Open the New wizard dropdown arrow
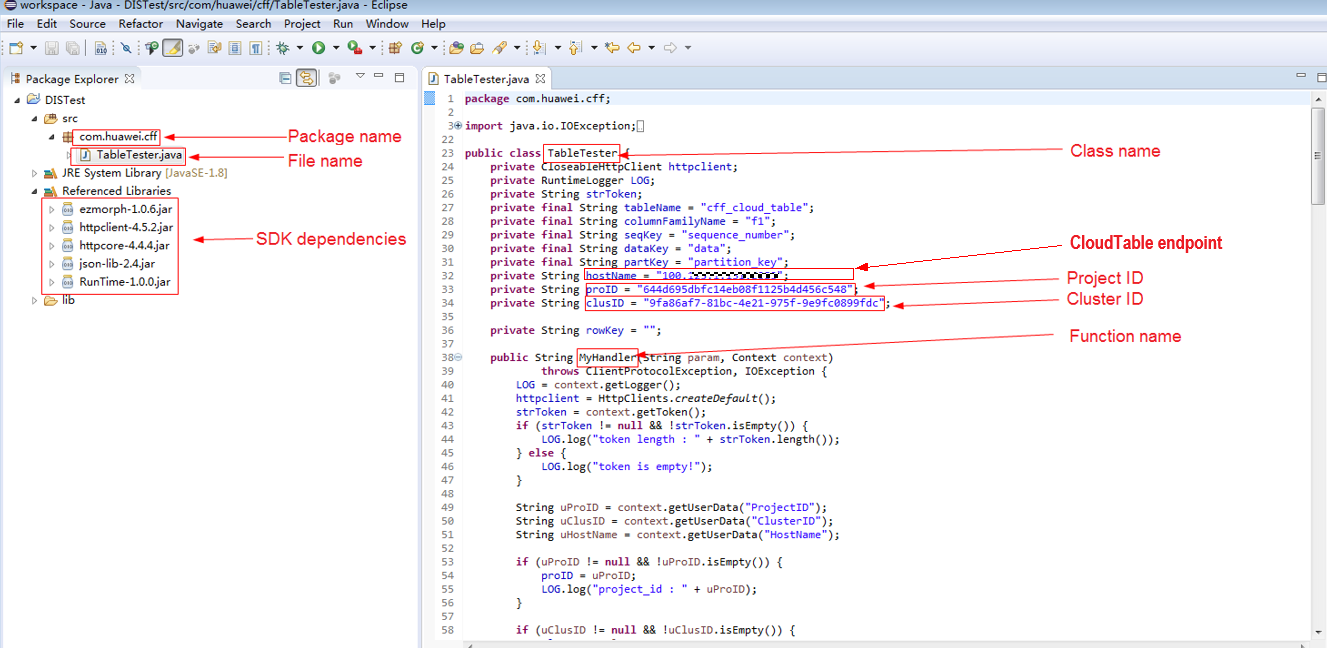Viewport: 1327px width, 648px height. [x=33, y=48]
